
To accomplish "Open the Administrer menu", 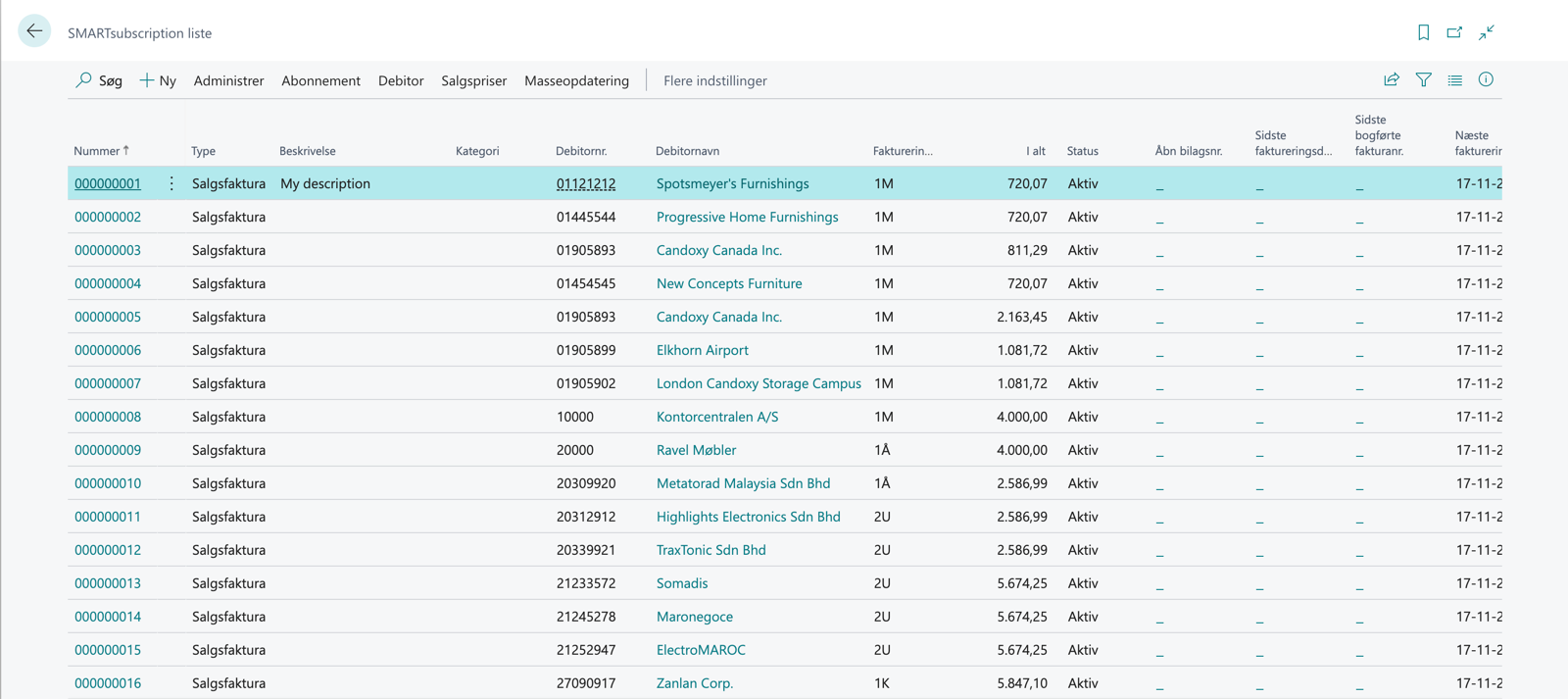I will click(x=228, y=80).
